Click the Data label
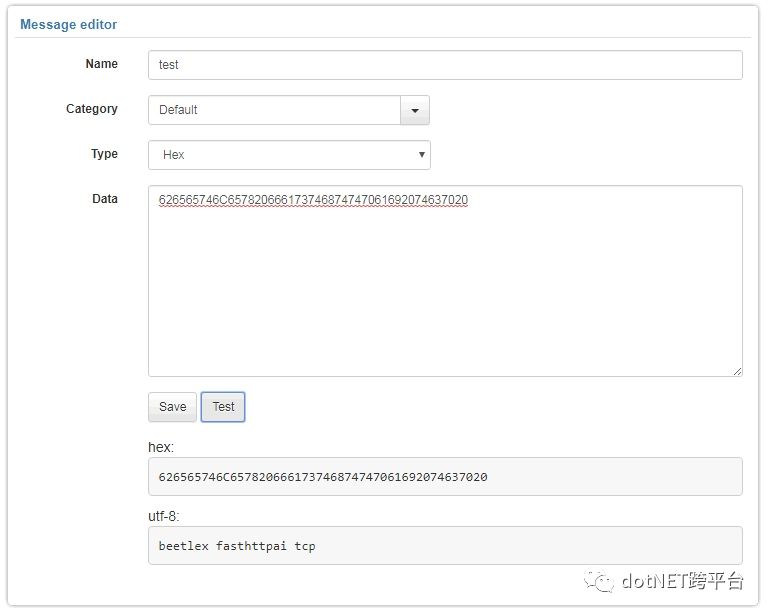 pyautogui.click(x=105, y=199)
